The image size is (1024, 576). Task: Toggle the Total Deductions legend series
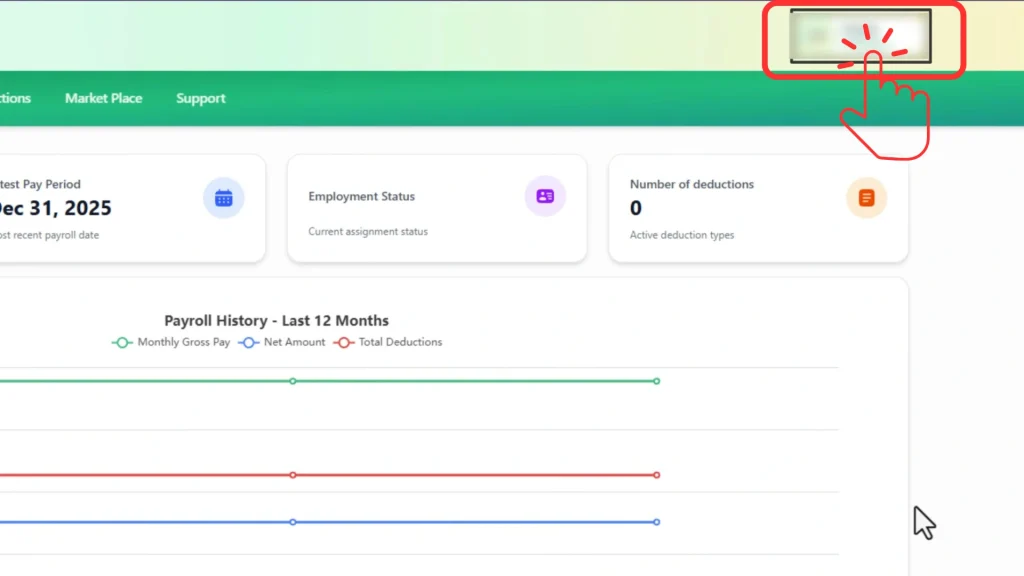click(x=388, y=342)
